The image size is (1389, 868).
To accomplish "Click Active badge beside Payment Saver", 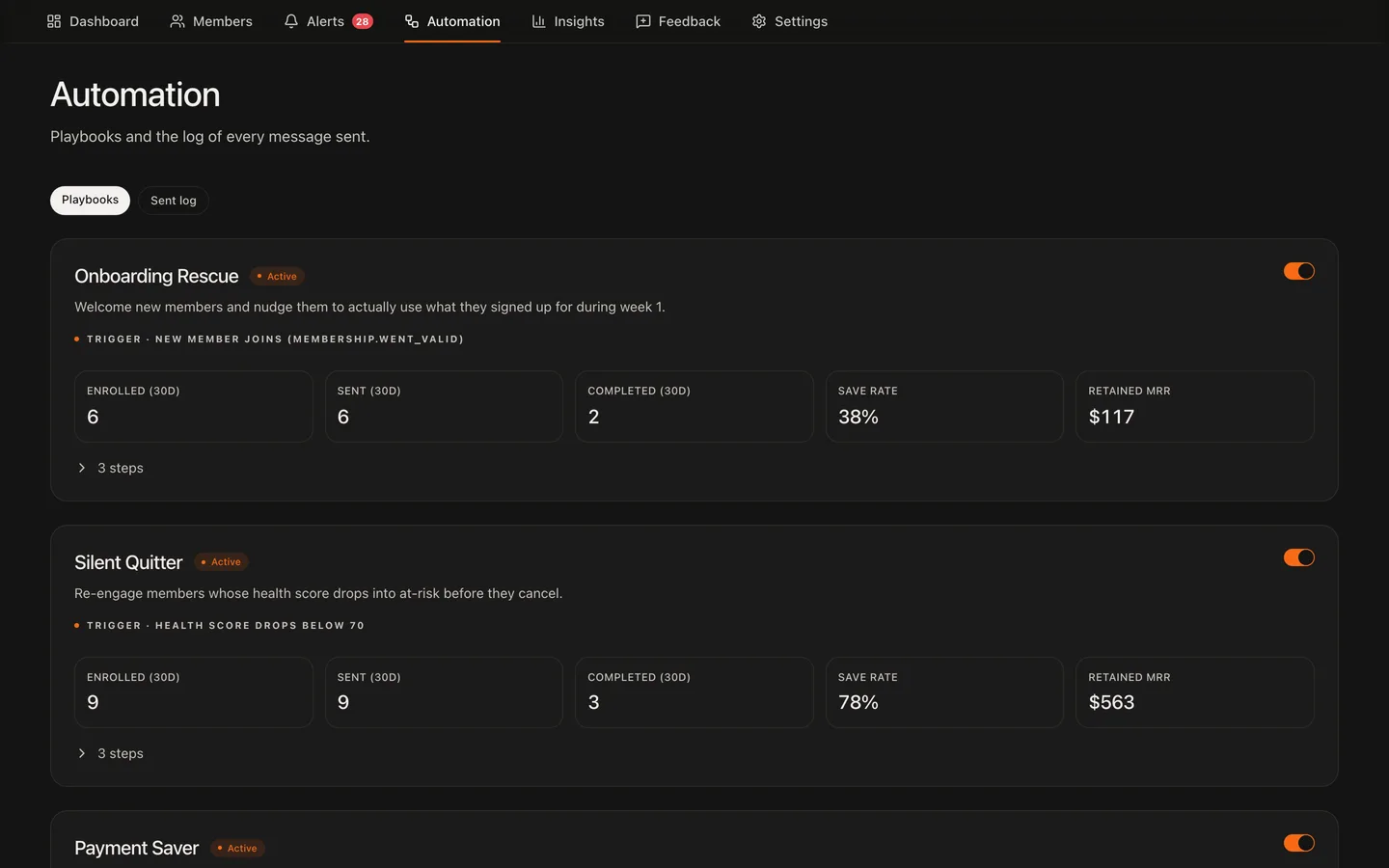I will click(x=238, y=848).
